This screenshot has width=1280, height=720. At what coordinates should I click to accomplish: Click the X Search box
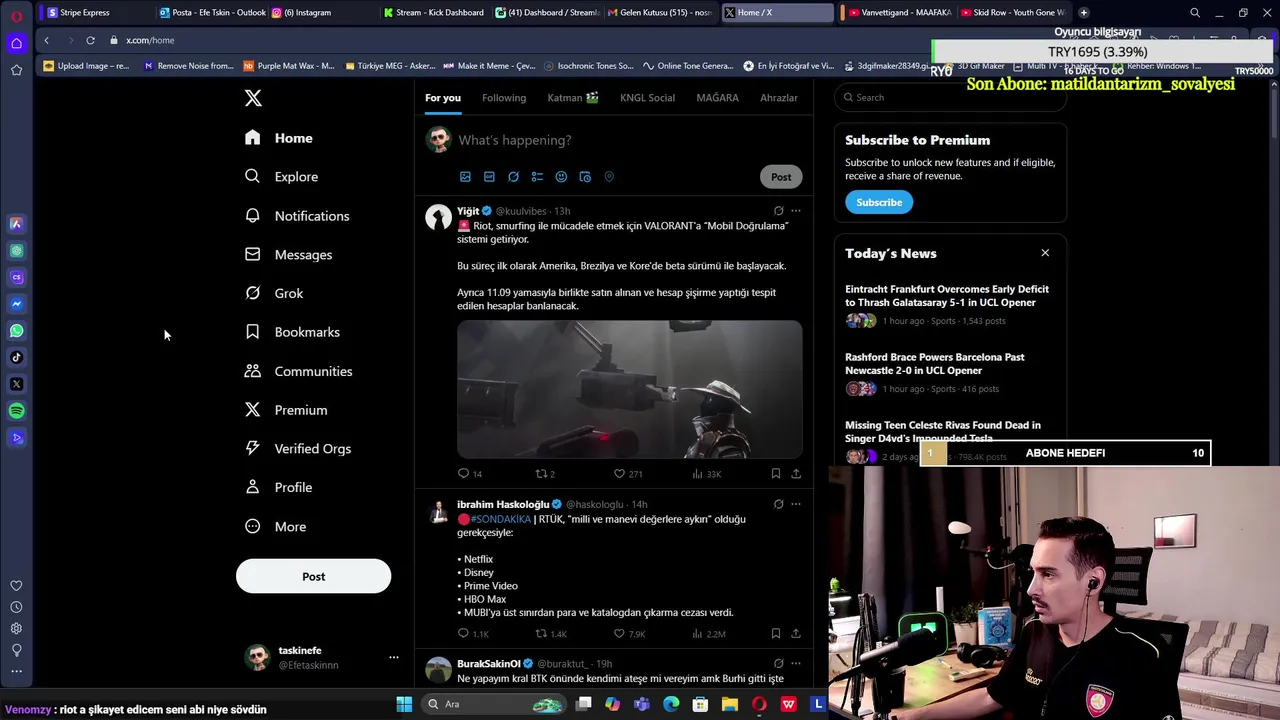(x=950, y=97)
